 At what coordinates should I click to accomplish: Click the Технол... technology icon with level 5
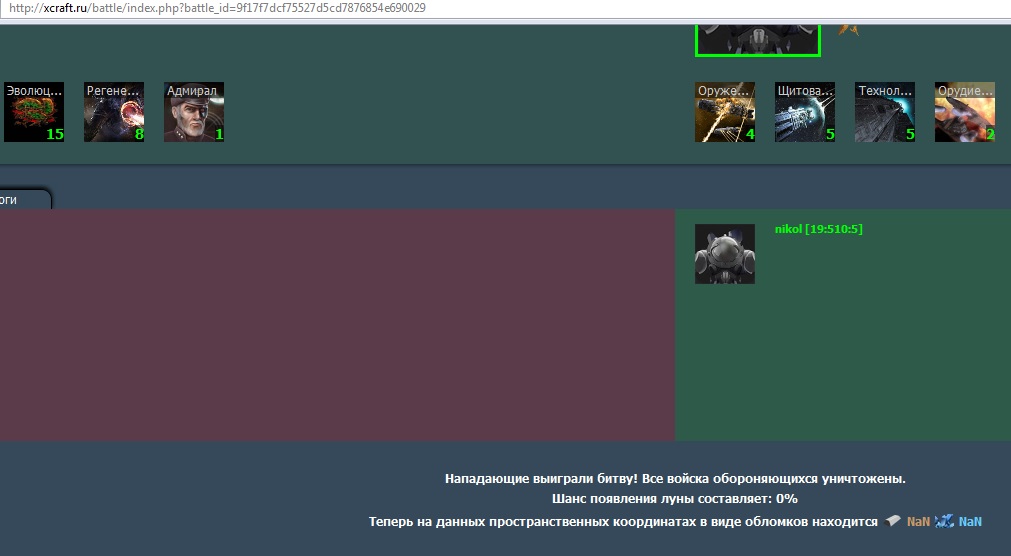point(885,112)
